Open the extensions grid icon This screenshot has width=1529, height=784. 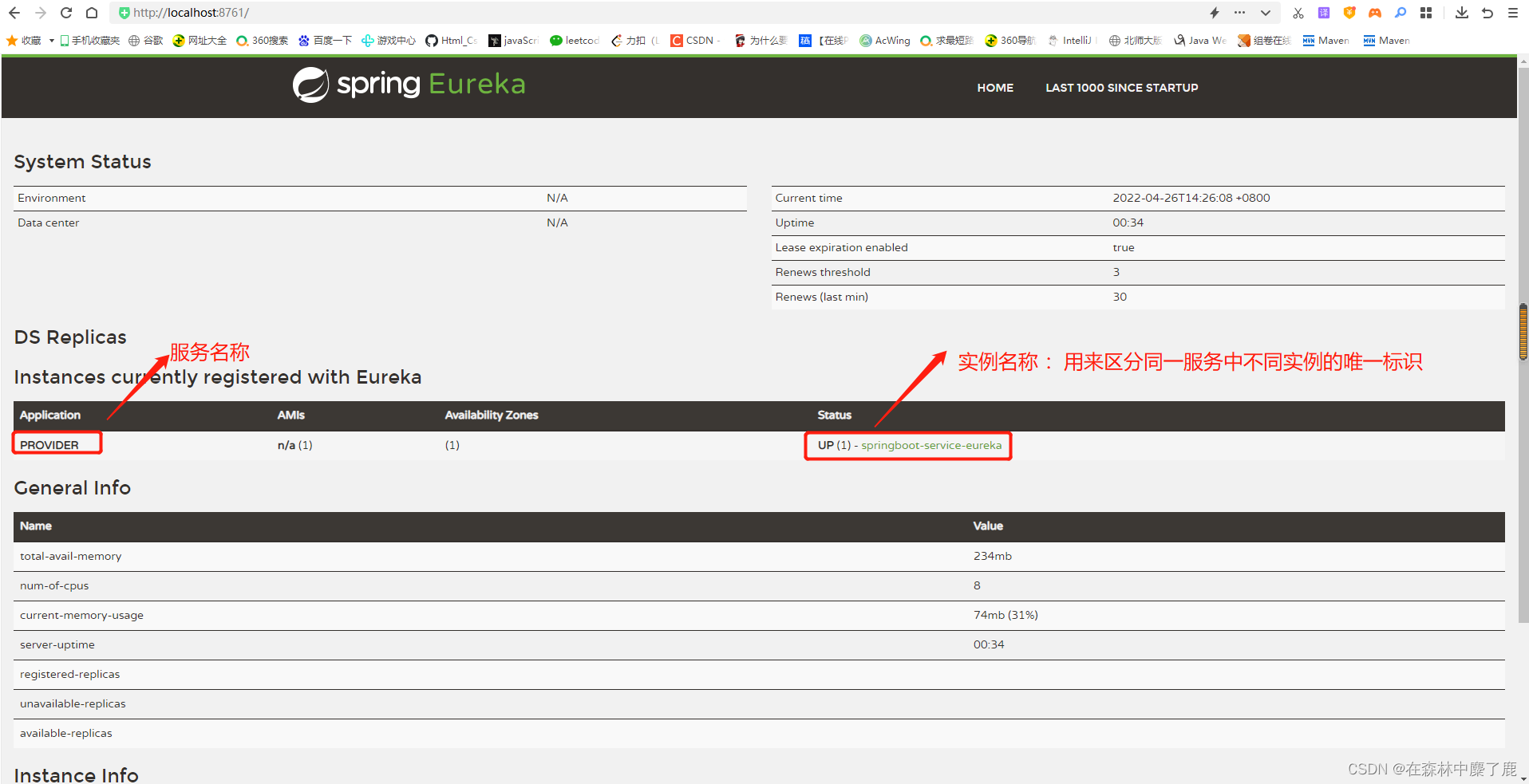pos(1426,13)
